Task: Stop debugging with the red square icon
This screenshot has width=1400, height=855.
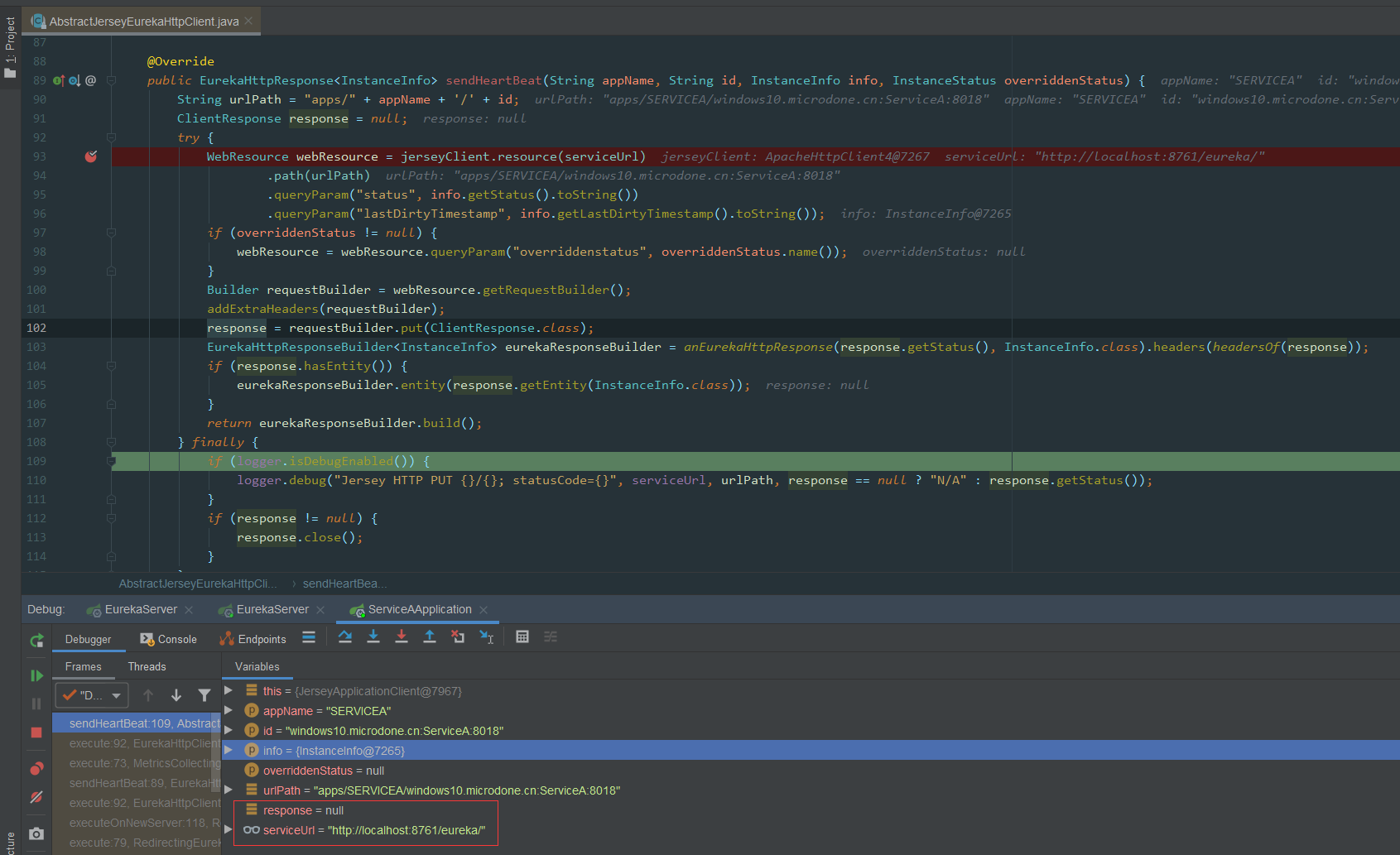Action: pos(36,733)
